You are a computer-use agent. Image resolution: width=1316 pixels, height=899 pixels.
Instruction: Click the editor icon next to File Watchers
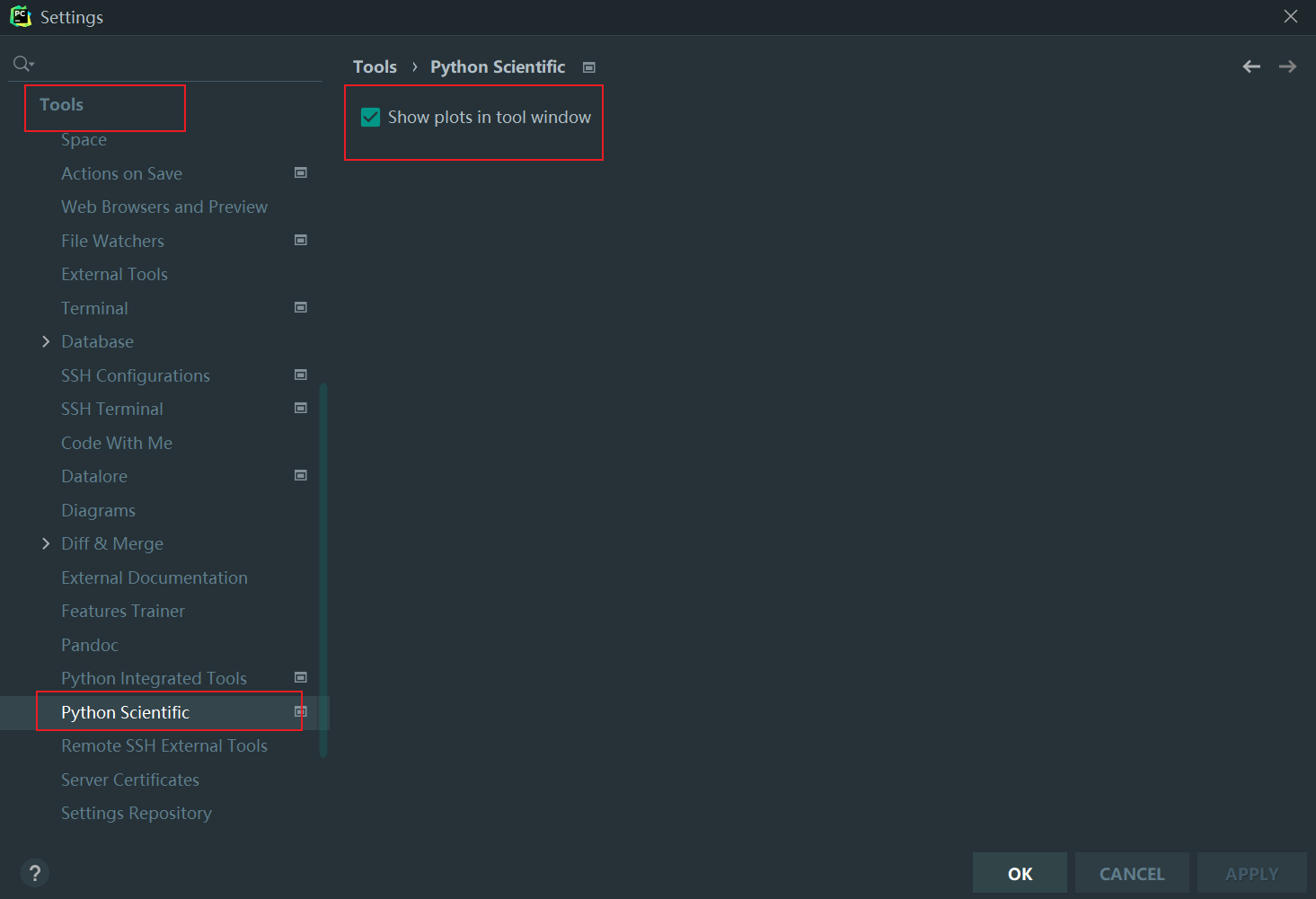(x=300, y=240)
